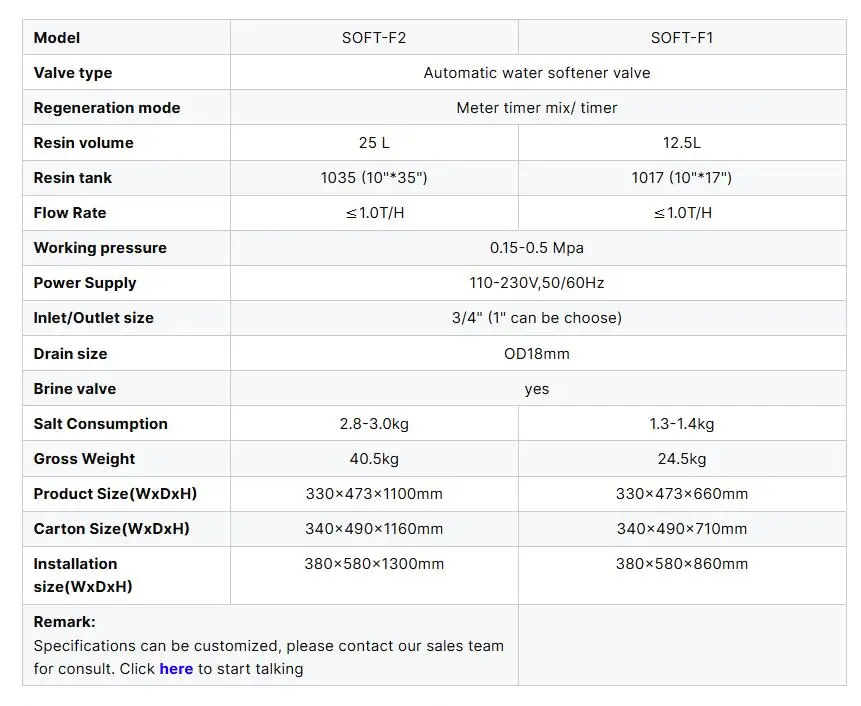Click the "Meter timer mix/ timer" value
Image resolution: width=861 pixels, height=706 pixels.
537,108
